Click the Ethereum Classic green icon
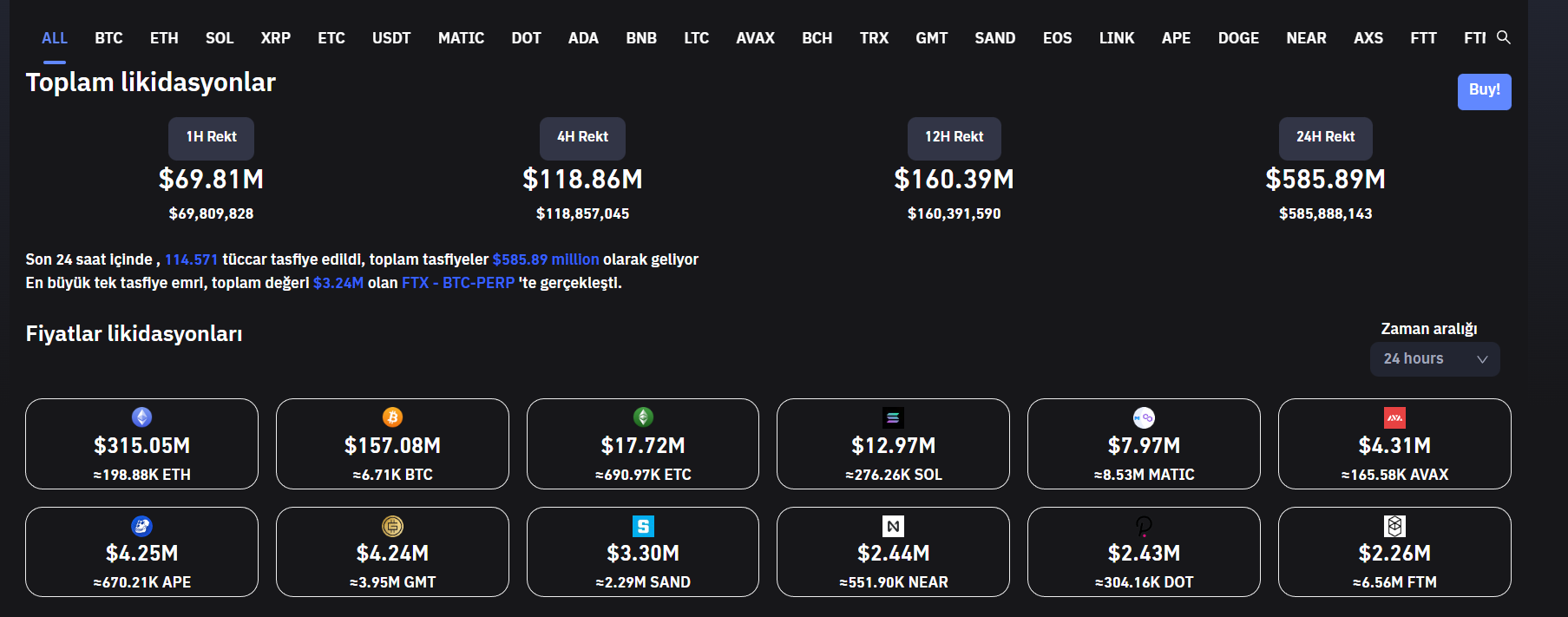This screenshot has width=1568, height=617. pos(643,417)
